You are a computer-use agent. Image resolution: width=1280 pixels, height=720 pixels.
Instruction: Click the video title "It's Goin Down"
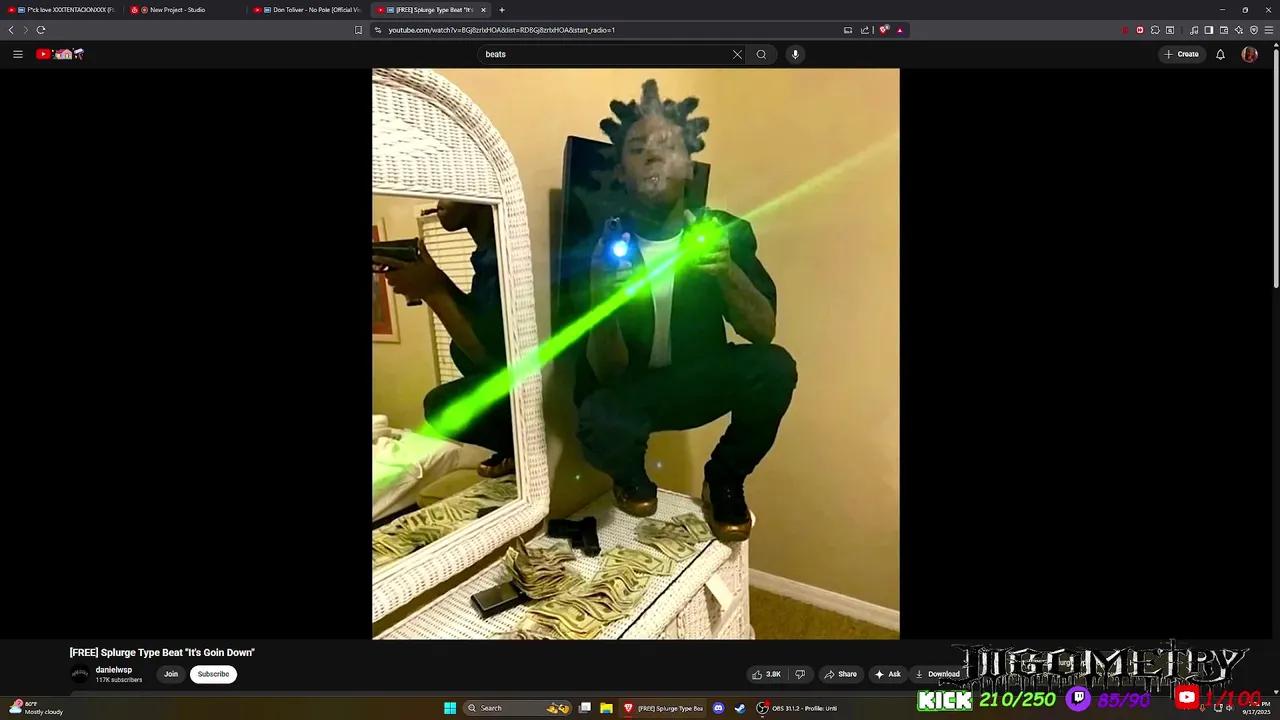click(x=162, y=652)
